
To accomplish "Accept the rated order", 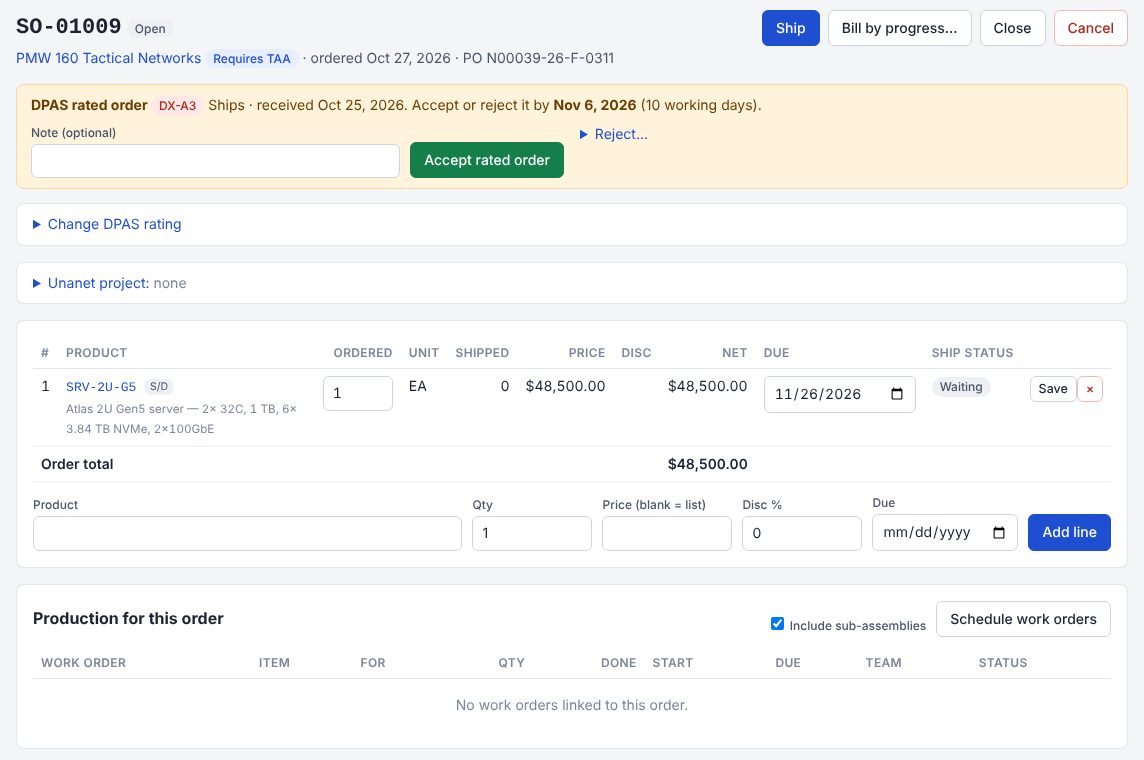I will click(487, 160).
